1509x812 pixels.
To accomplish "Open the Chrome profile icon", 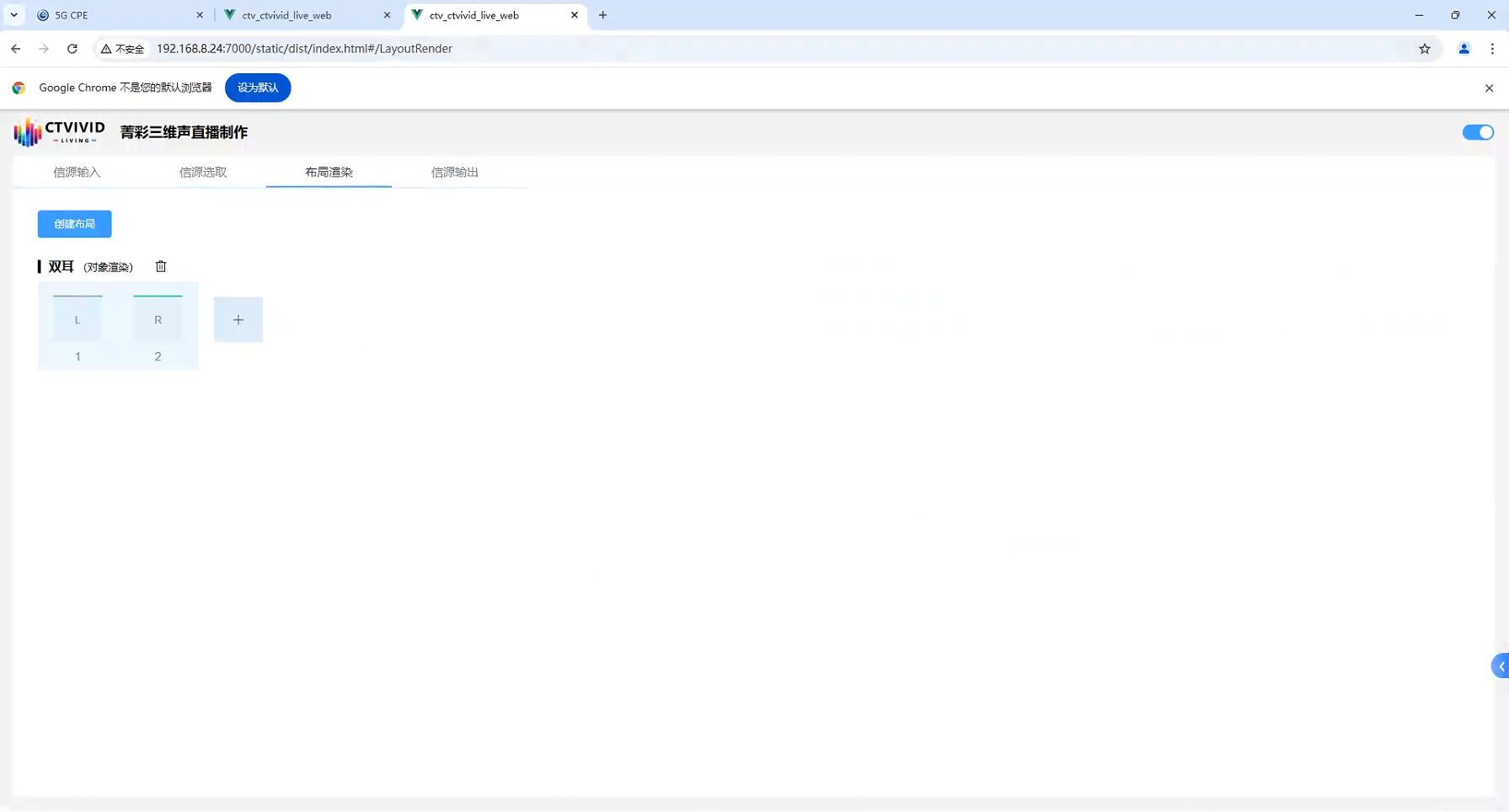I will pyautogui.click(x=1464, y=49).
